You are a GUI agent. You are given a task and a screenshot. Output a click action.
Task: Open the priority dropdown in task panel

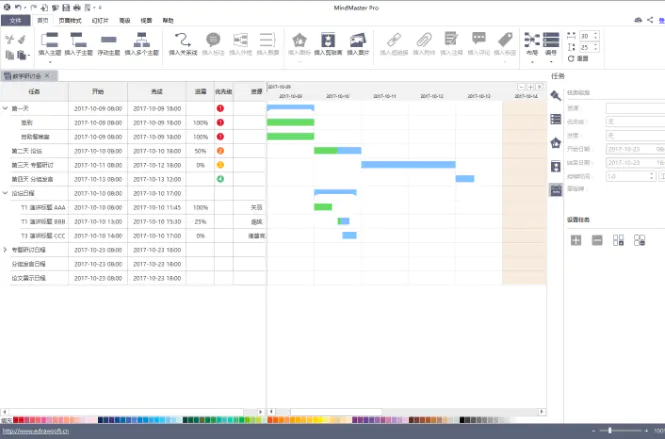click(x=635, y=122)
